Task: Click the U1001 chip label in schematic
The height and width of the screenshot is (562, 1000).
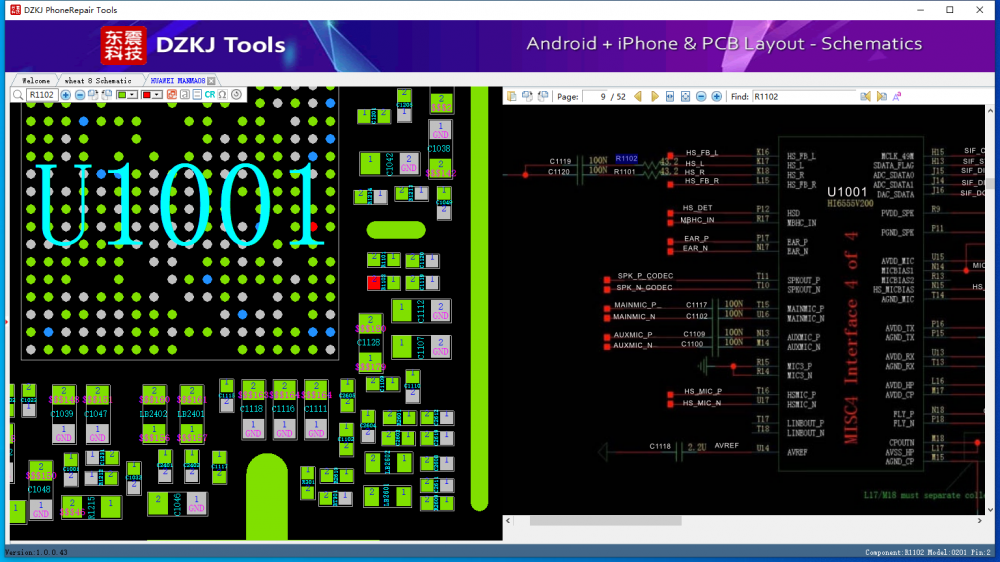Action: pos(847,192)
